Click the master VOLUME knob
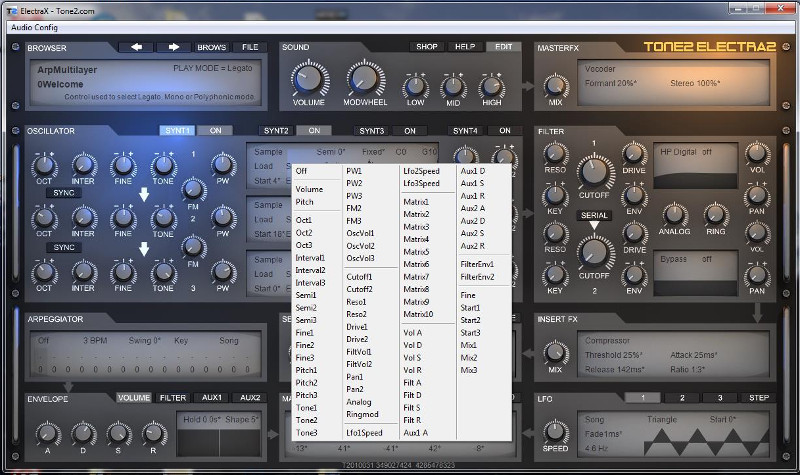This screenshot has height=475, width=800. (x=309, y=79)
